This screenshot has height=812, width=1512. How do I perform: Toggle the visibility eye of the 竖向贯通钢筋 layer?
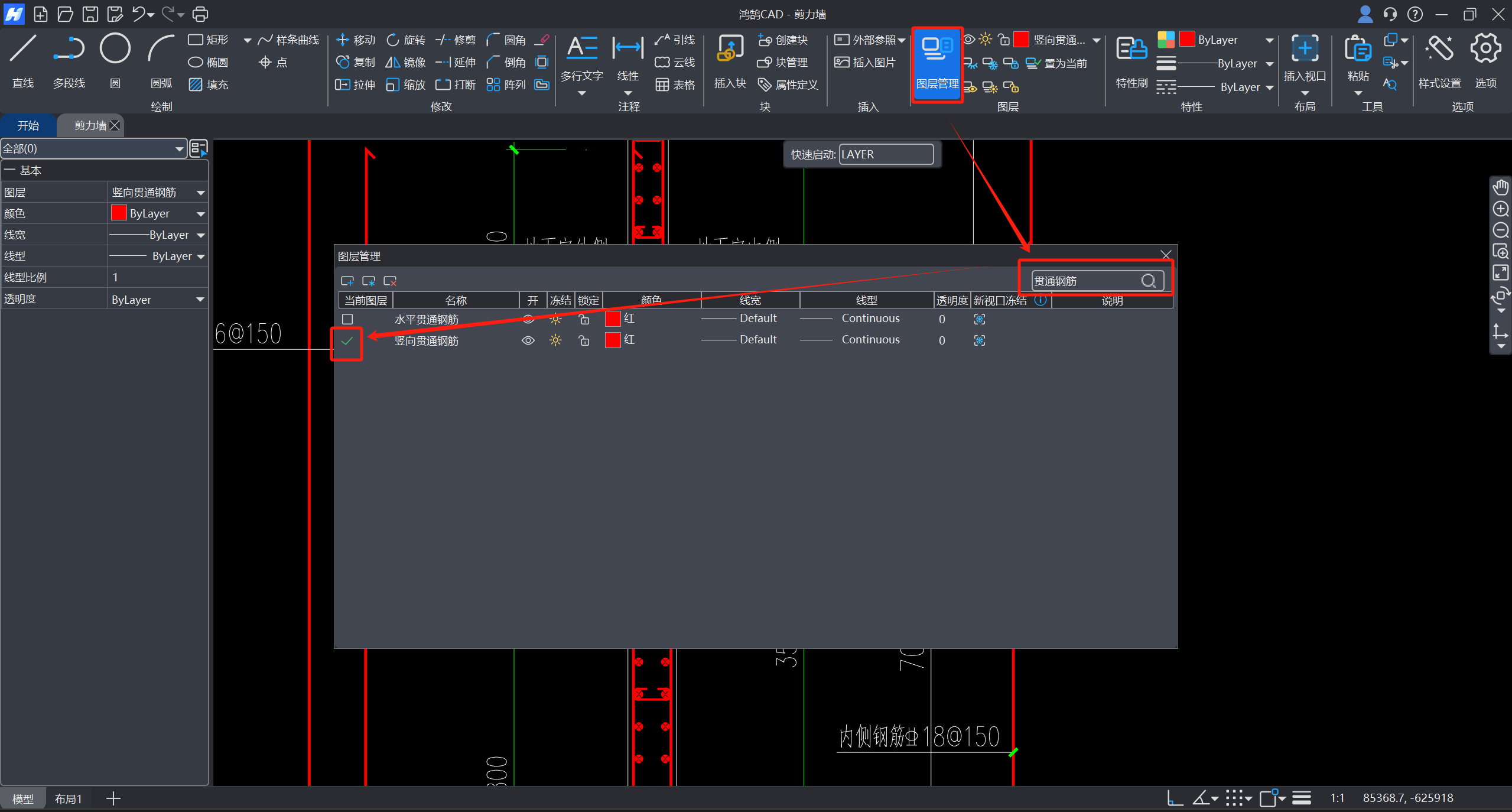[x=528, y=340]
